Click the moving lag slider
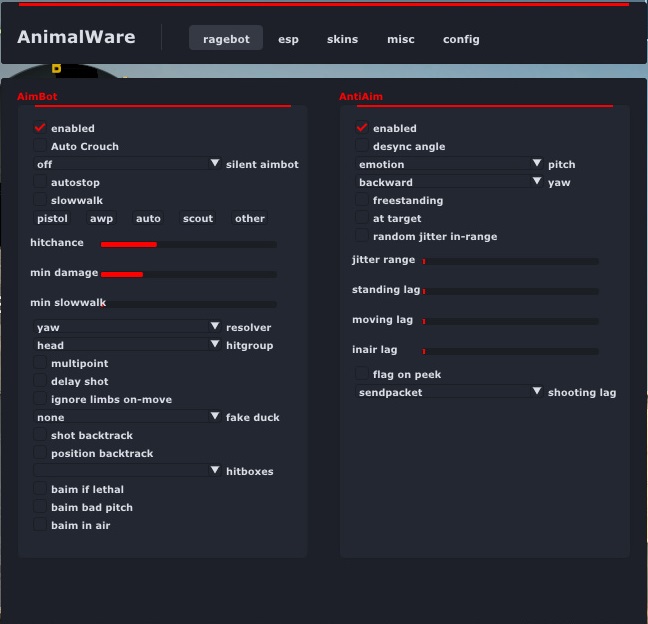Screen dimensions: 648x624 click(x=510, y=322)
